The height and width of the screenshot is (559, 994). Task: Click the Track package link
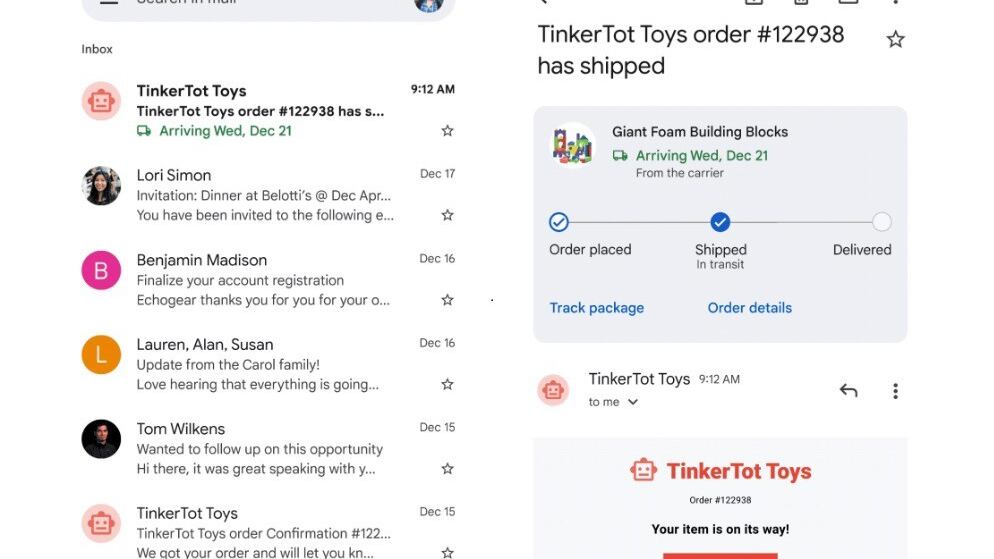[x=597, y=308]
